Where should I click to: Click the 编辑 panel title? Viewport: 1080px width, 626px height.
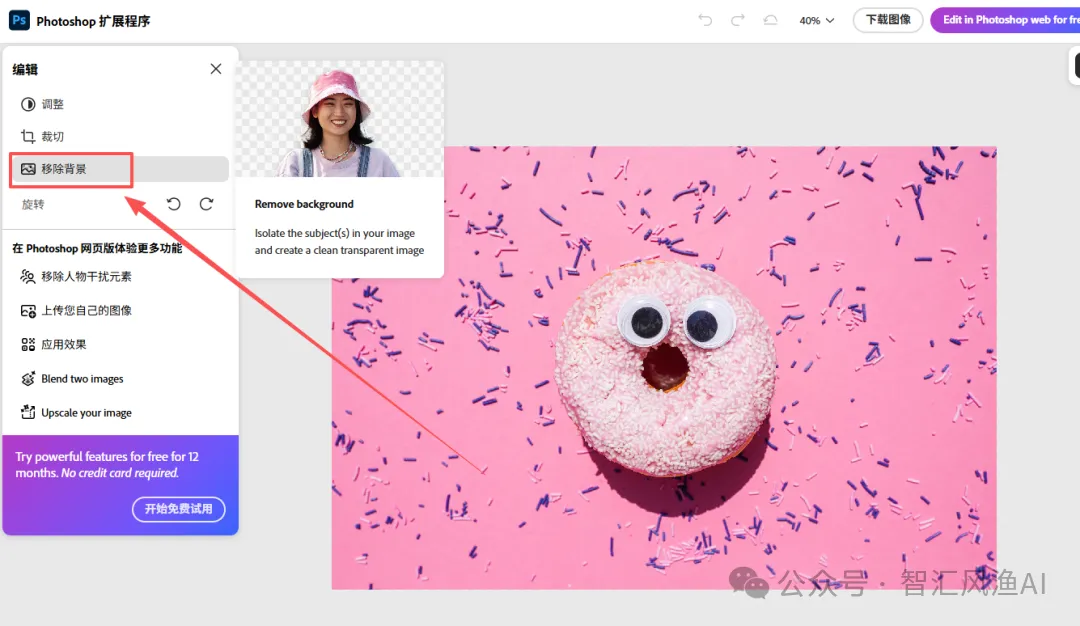pyautogui.click(x=25, y=69)
